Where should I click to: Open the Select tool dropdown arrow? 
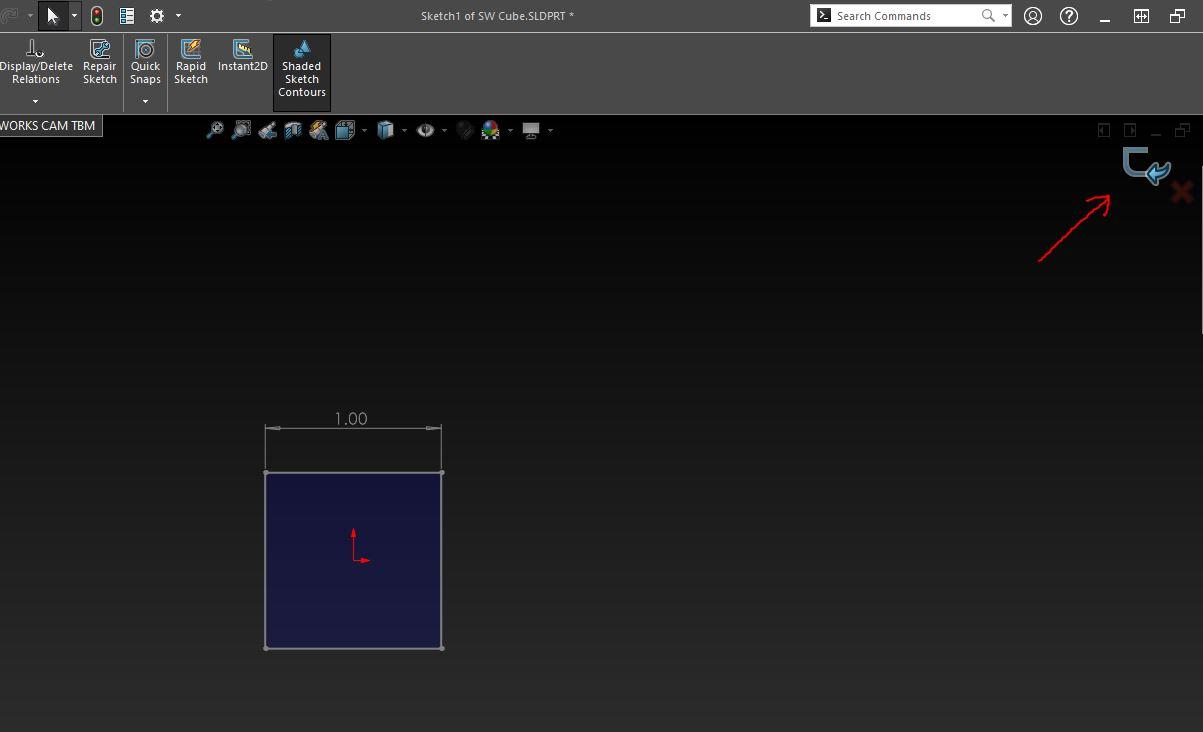(x=74, y=16)
